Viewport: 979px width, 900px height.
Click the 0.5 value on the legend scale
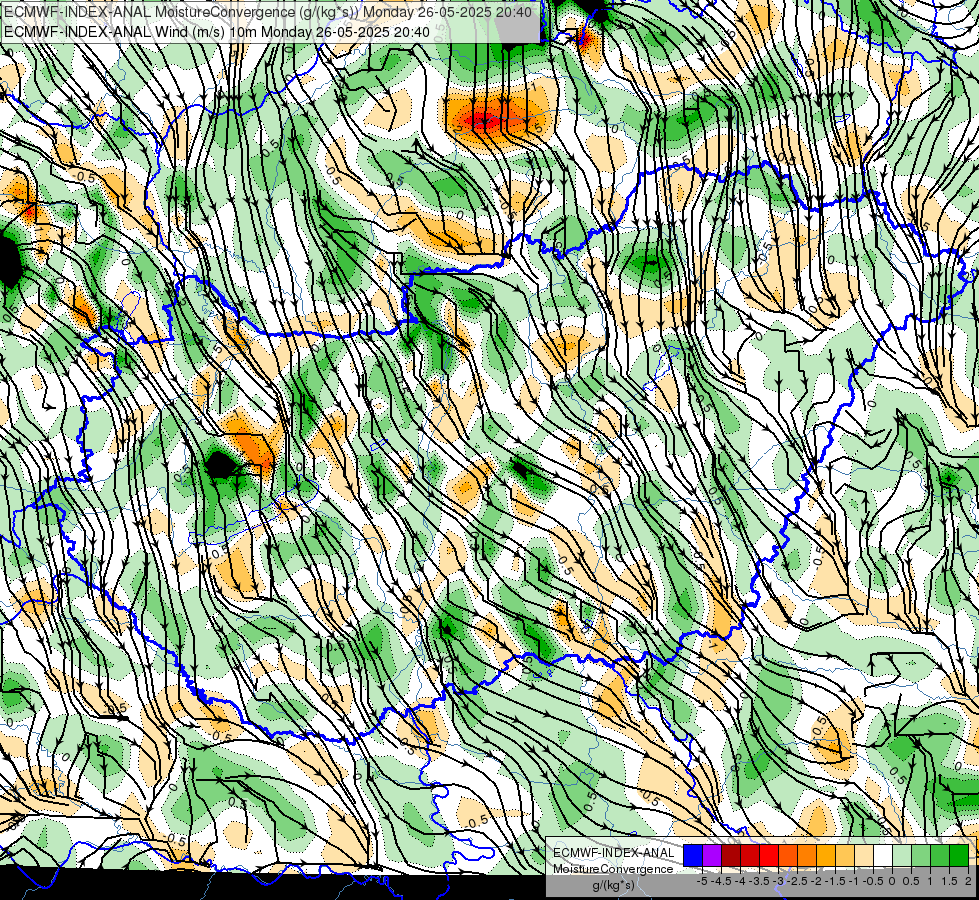(x=911, y=881)
